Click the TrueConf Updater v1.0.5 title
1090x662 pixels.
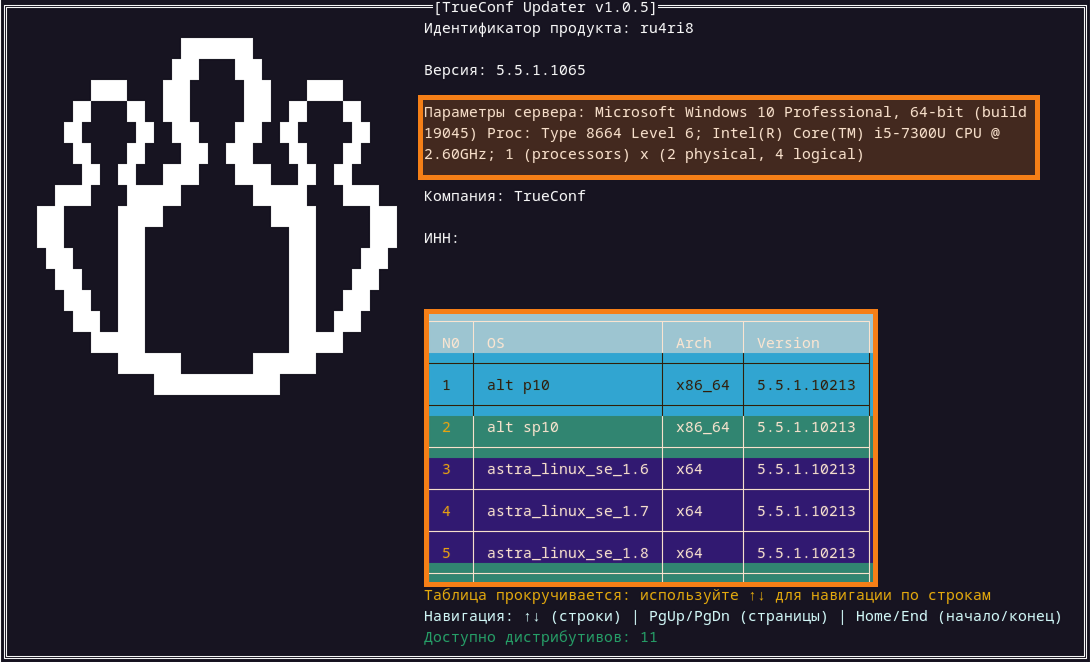point(545,8)
